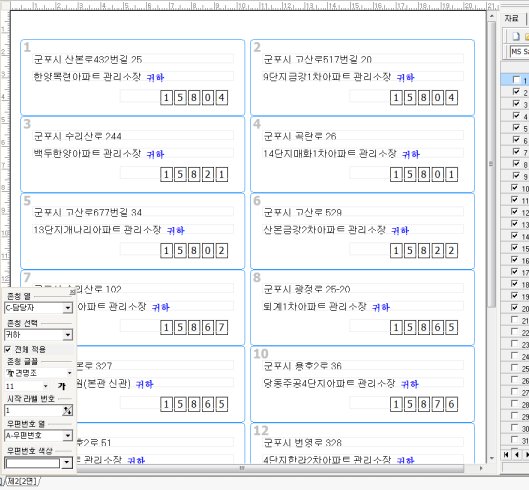Click the vertical scrollbar down arrow
The width and height of the screenshot is (529, 490).
tap(492, 458)
